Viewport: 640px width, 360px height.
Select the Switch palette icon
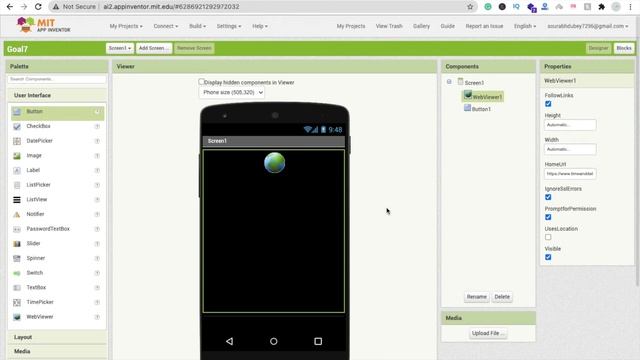(x=17, y=273)
